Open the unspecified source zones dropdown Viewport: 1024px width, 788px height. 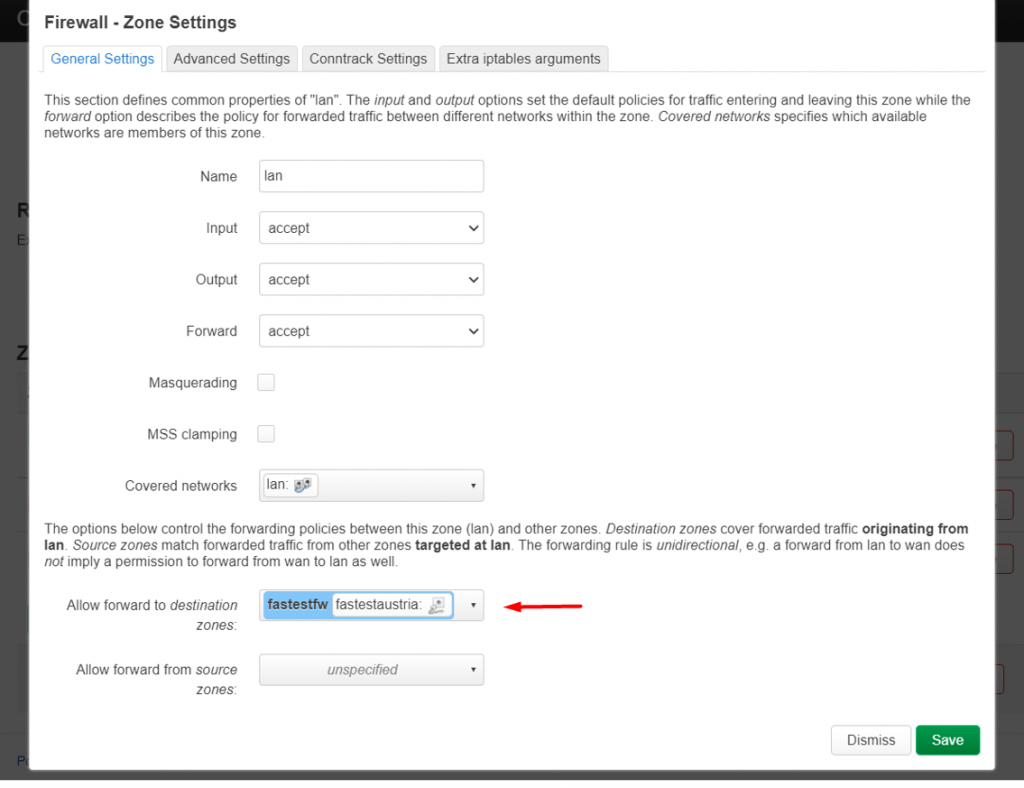[370, 669]
